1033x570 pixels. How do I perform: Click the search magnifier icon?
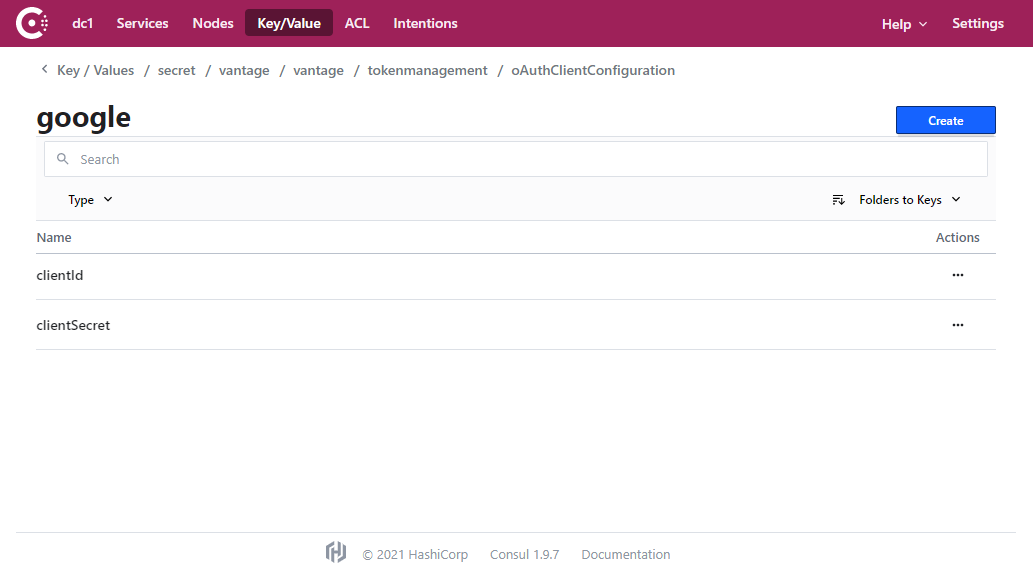point(63,159)
